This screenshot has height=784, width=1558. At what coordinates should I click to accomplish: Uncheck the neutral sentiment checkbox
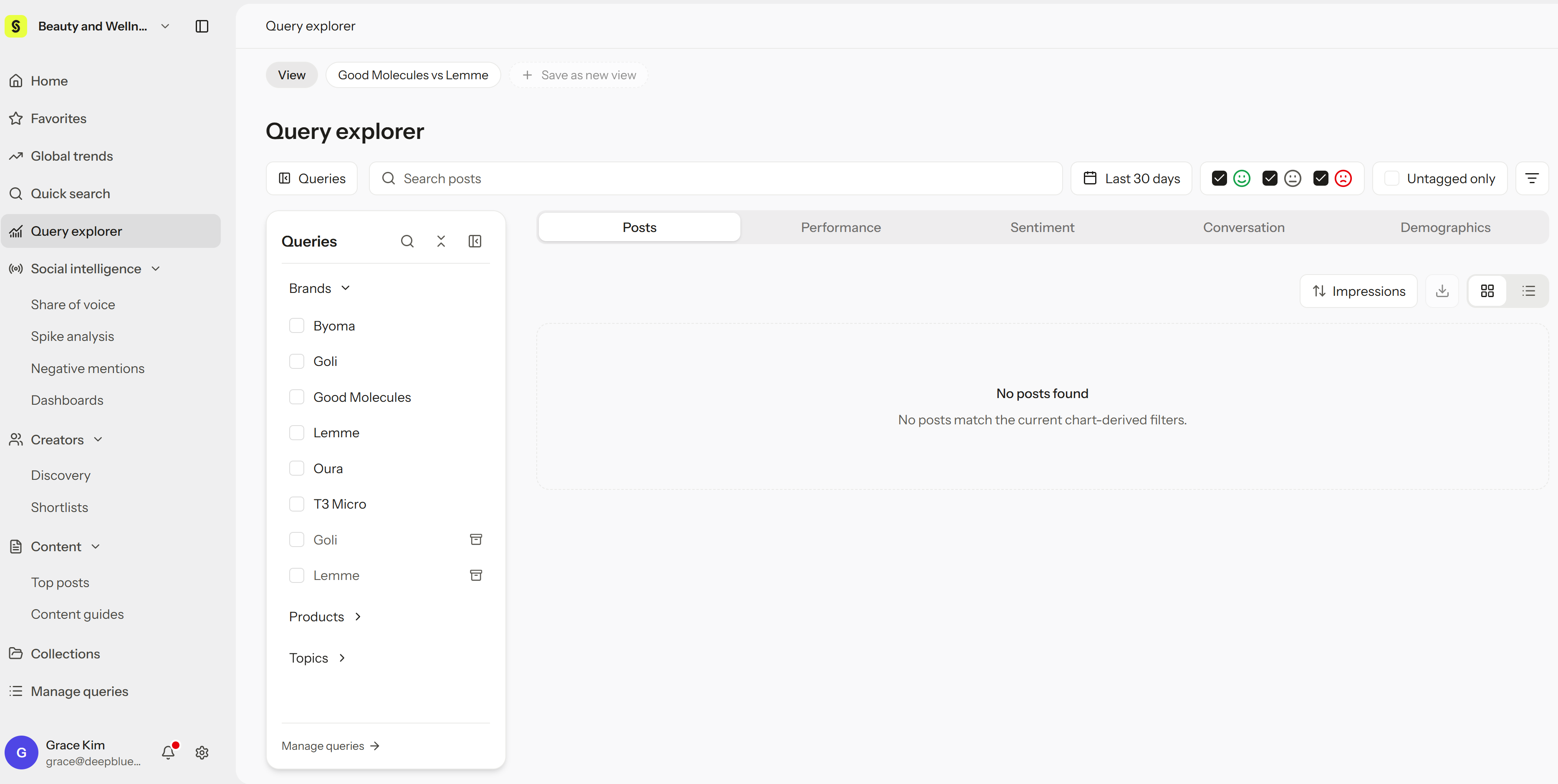pyautogui.click(x=1270, y=178)
